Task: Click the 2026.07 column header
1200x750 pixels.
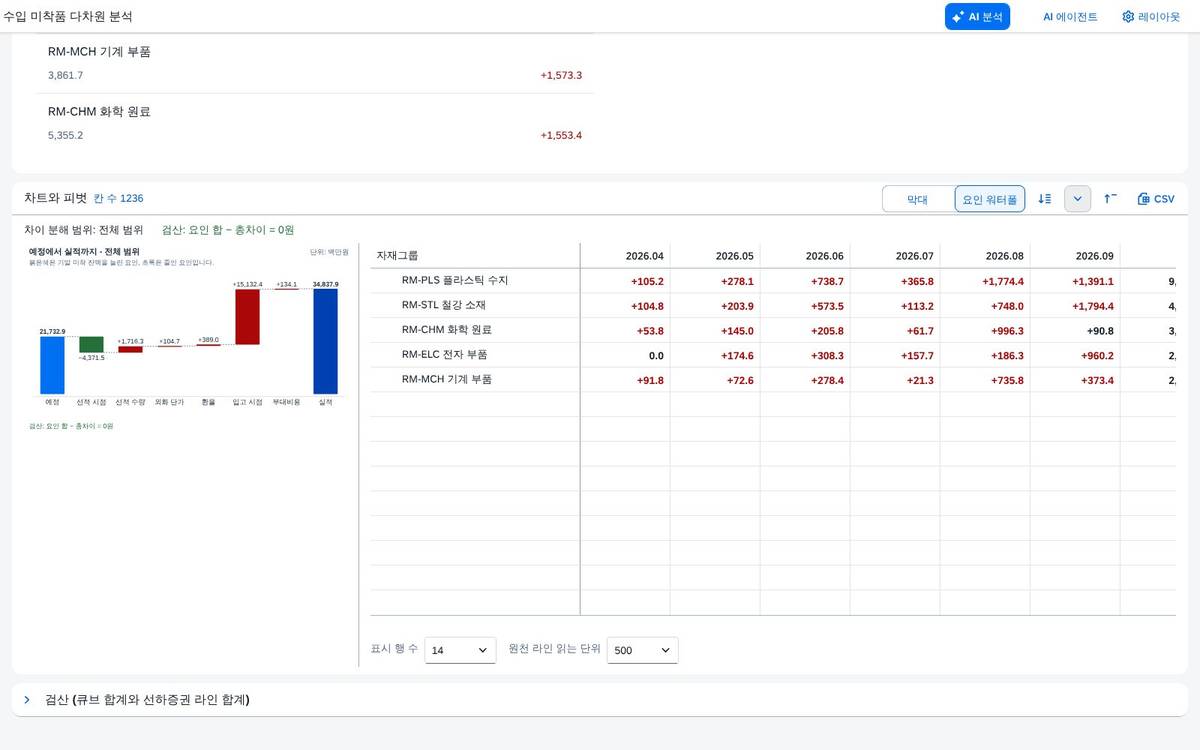Action: coord(895,256)
